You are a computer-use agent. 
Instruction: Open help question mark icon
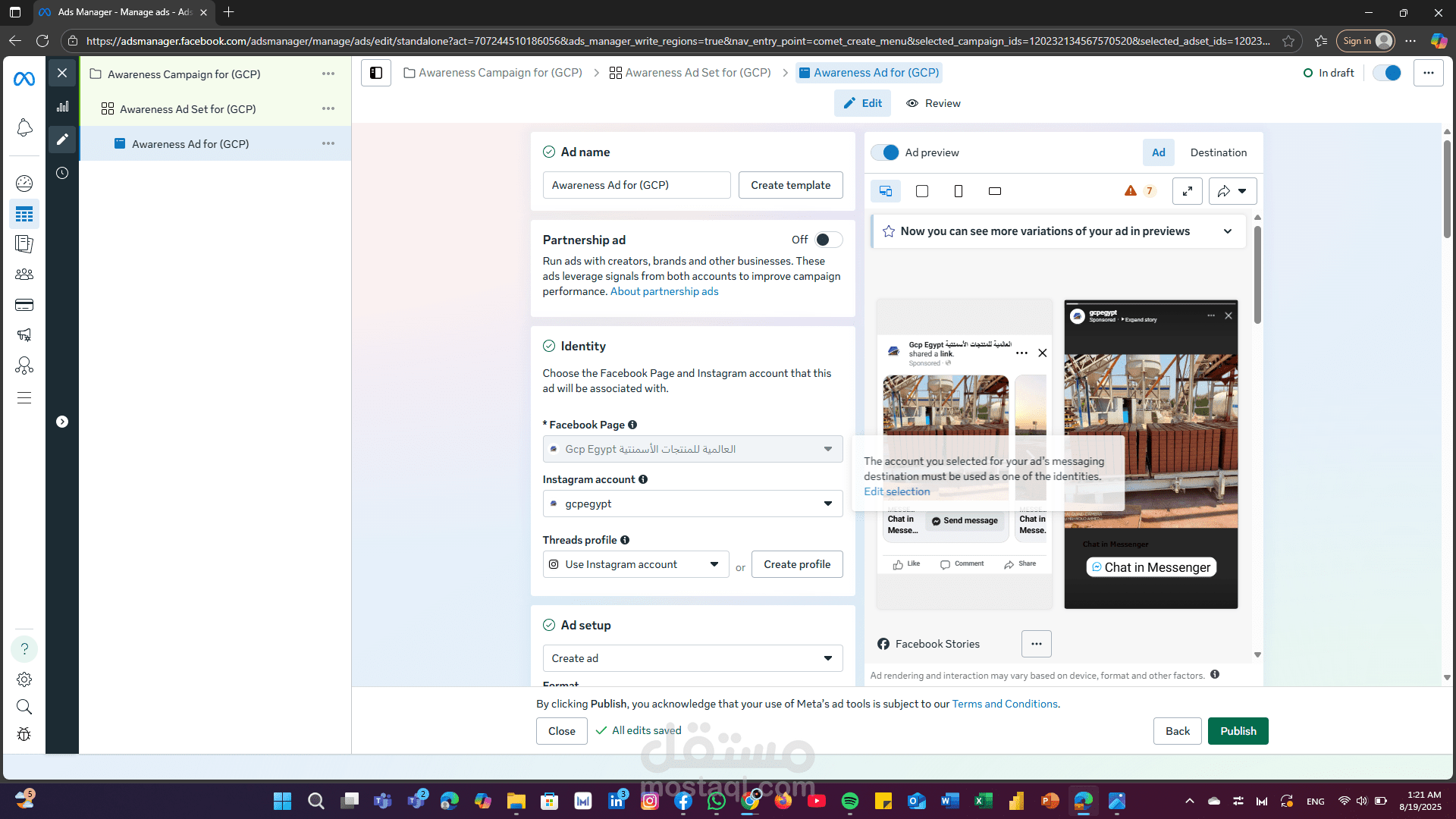[x=24, y=649]
